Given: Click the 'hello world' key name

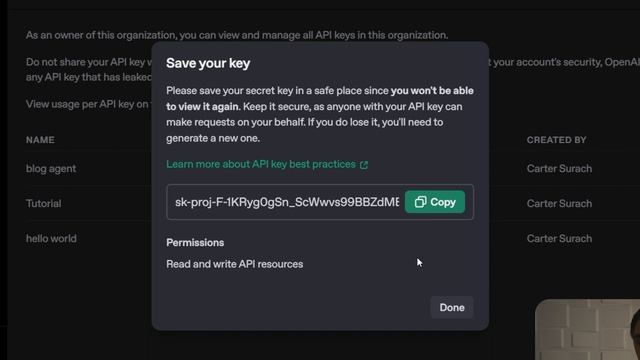Looking at the screenshot, I should pos(51,238).
